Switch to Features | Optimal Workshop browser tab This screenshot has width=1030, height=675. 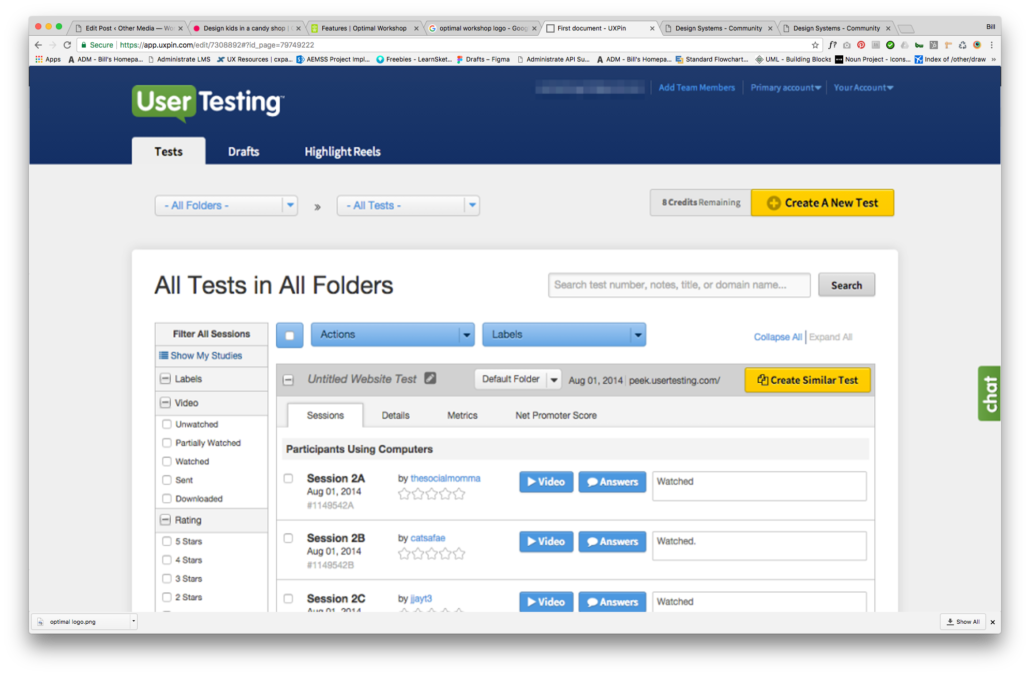click(363, 28)
